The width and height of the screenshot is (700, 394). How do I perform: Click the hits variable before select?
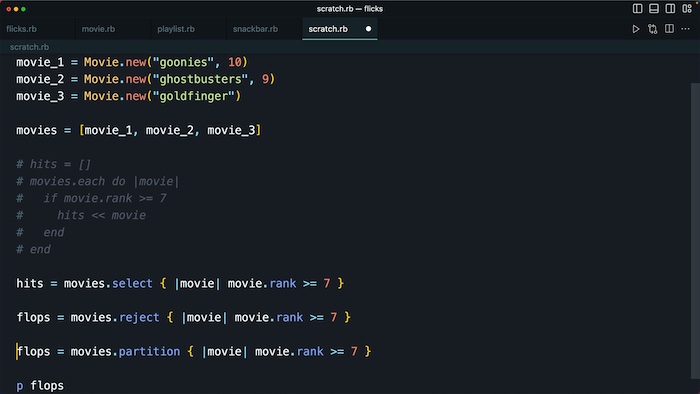point(29,283)
